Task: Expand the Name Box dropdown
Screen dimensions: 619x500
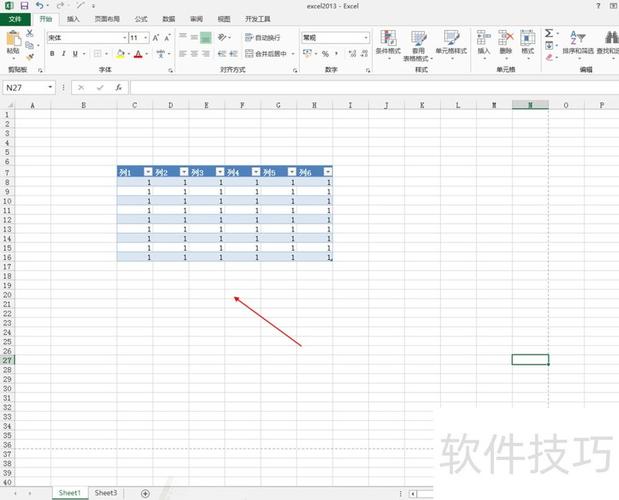Action: click(x=50, y=87)
